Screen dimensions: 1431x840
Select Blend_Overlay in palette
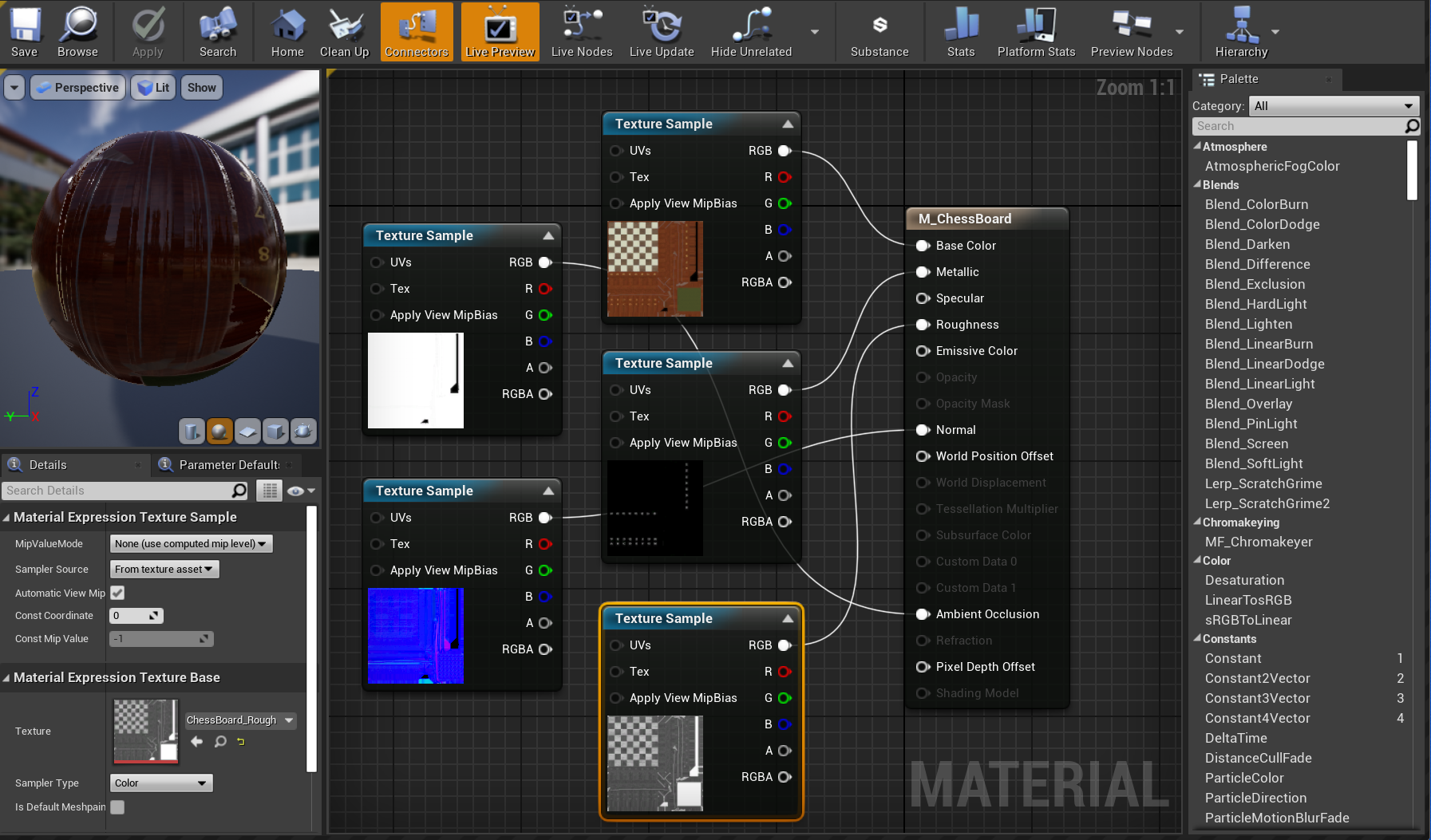click(x=1248, y=404)
